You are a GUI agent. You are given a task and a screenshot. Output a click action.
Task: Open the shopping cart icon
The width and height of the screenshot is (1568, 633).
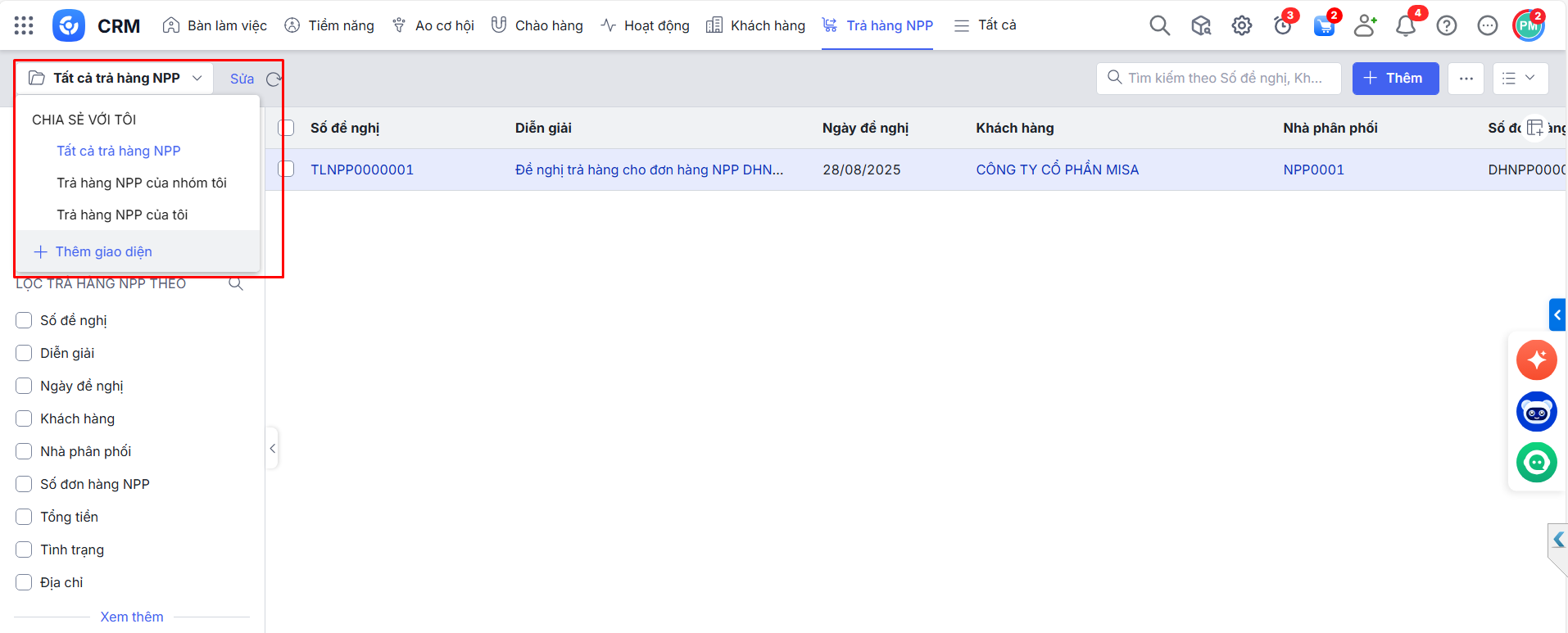point(1323,25)
